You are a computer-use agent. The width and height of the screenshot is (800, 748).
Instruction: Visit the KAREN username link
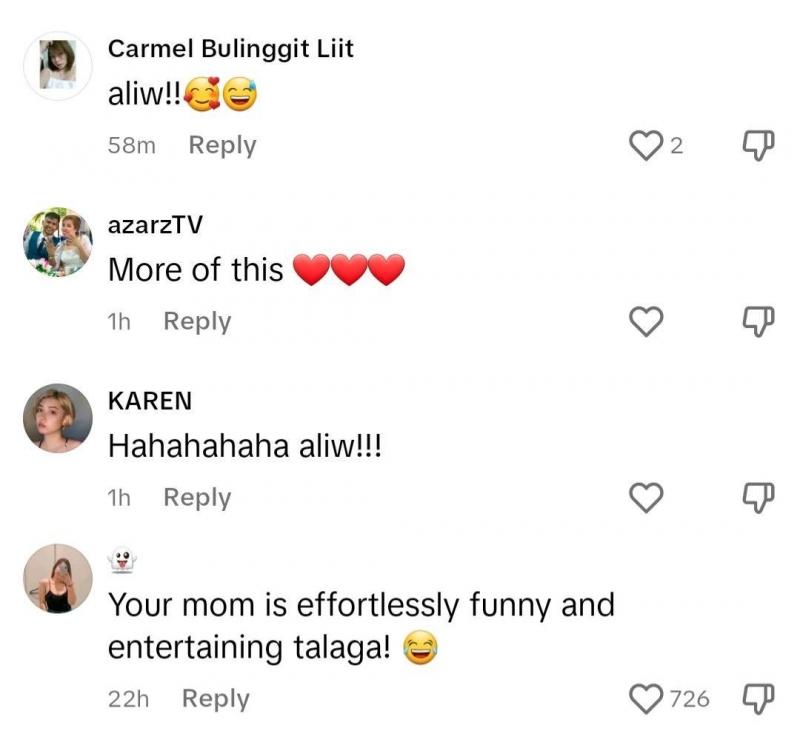[x=150, y=400]
